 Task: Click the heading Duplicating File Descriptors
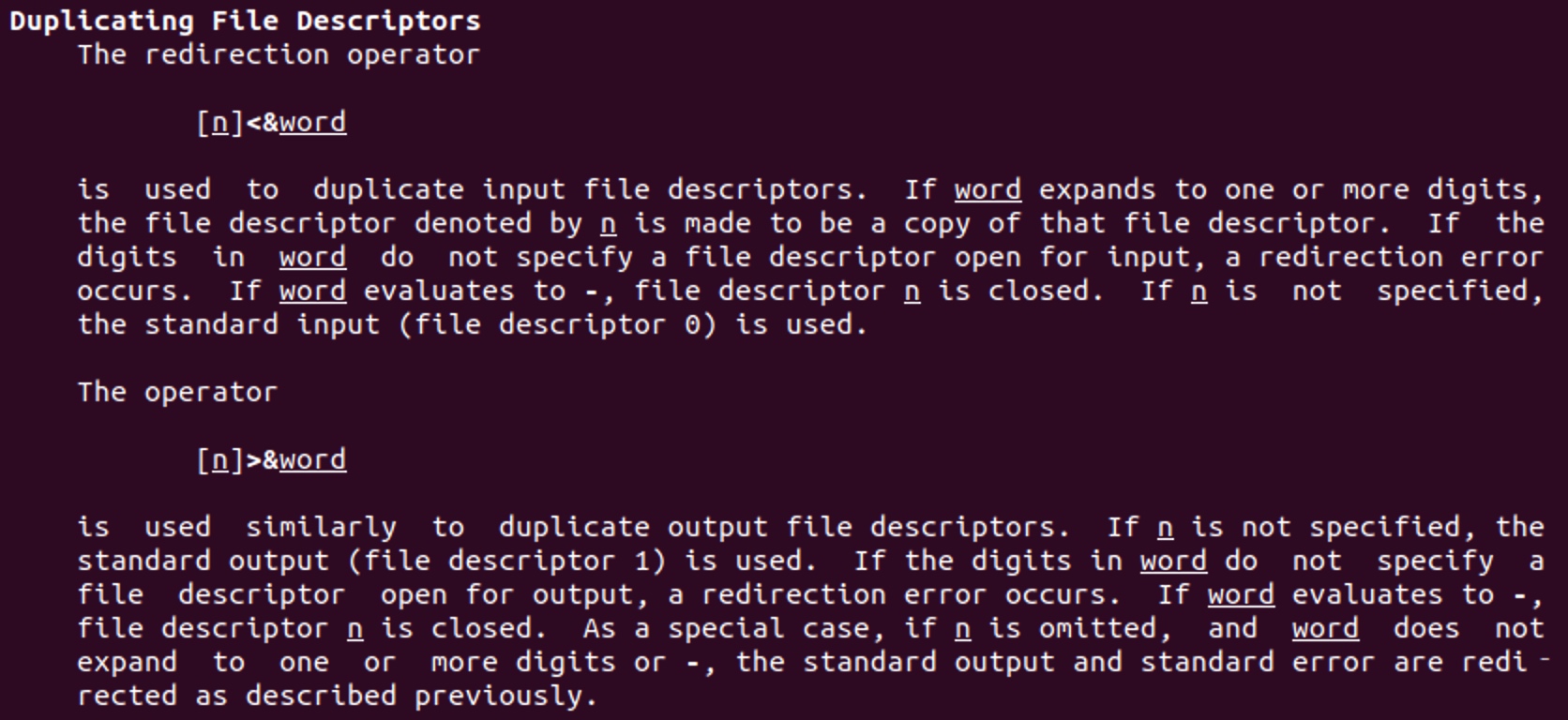tap(245, 21)
